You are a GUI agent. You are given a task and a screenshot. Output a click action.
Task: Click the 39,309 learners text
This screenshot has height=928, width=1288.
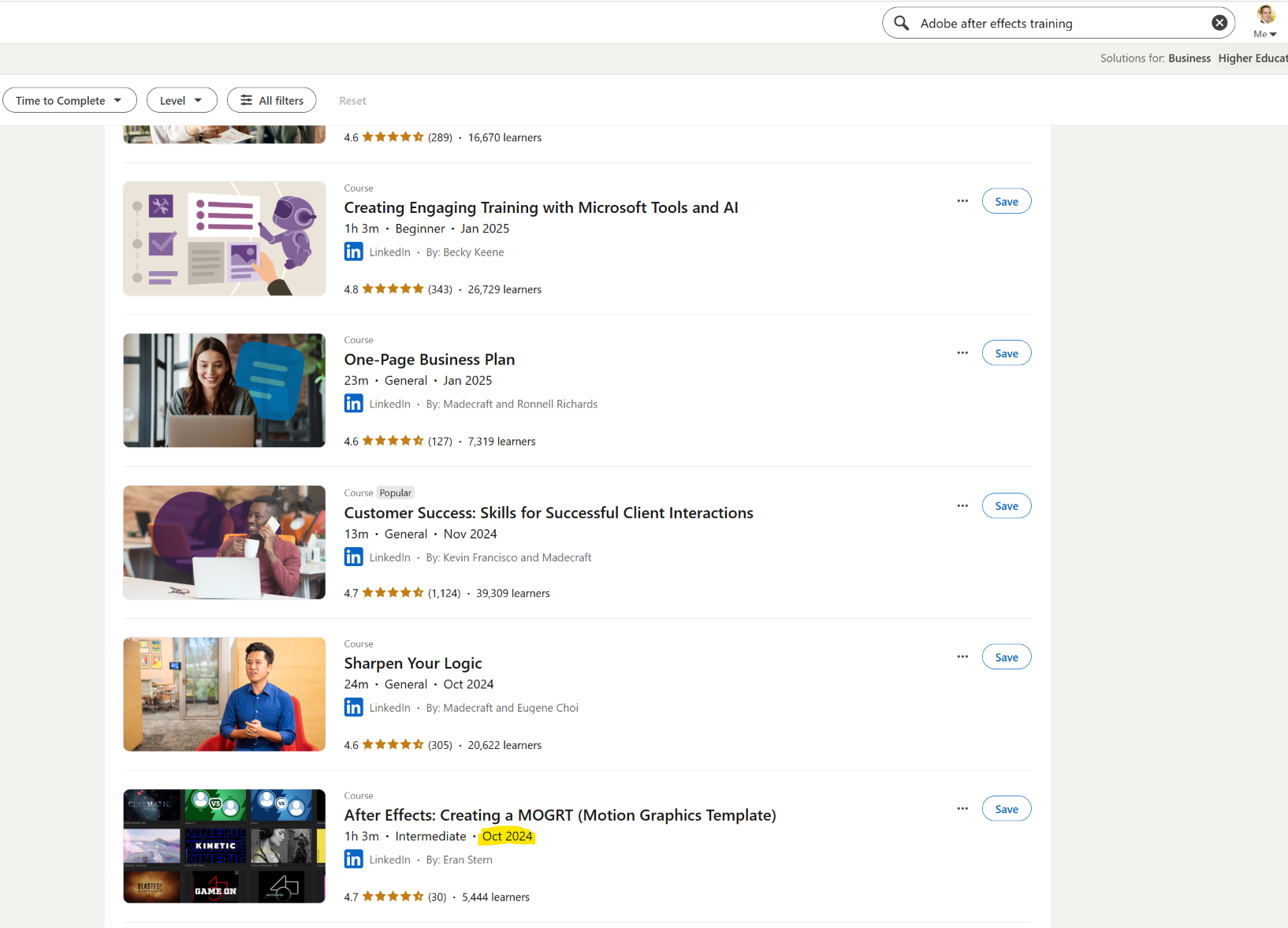(x=513, y=593)
